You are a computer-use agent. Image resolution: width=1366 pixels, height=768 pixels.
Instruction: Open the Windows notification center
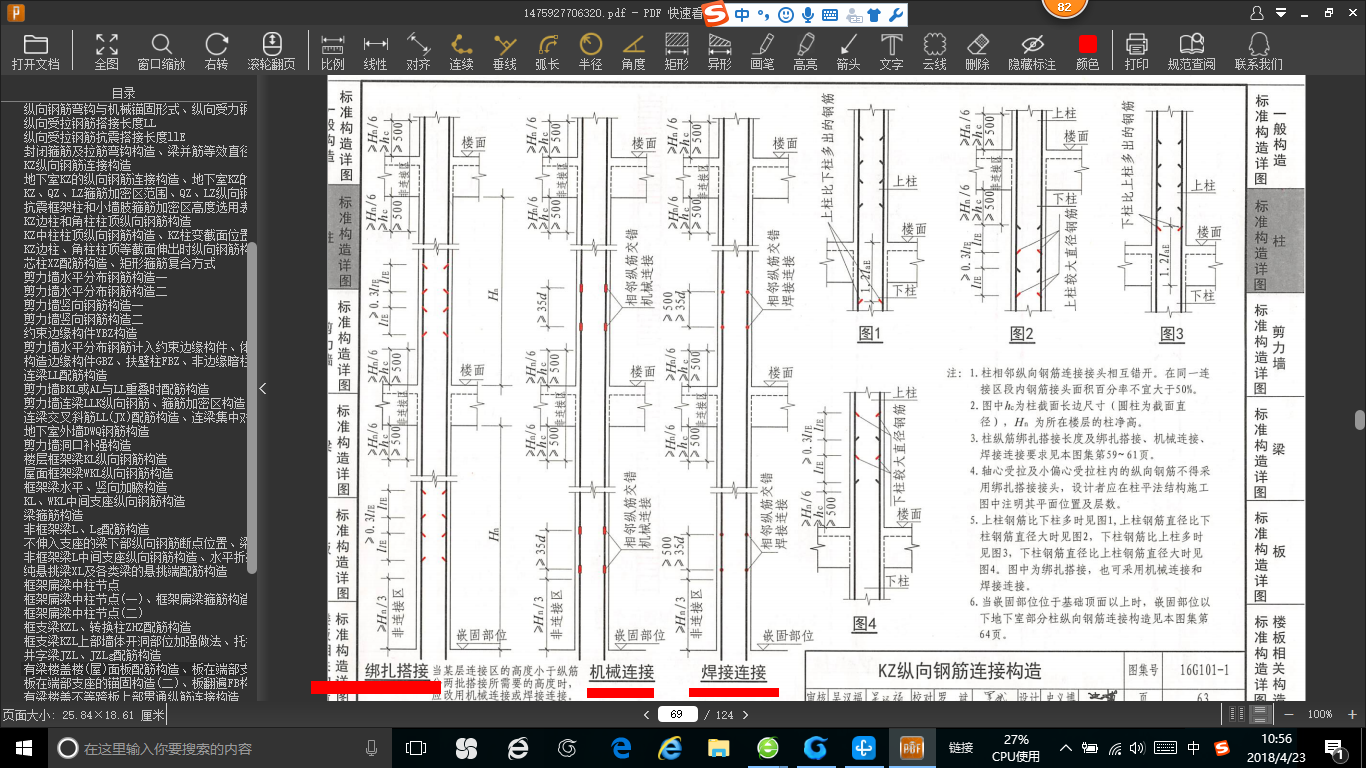tap(1334, 748)
